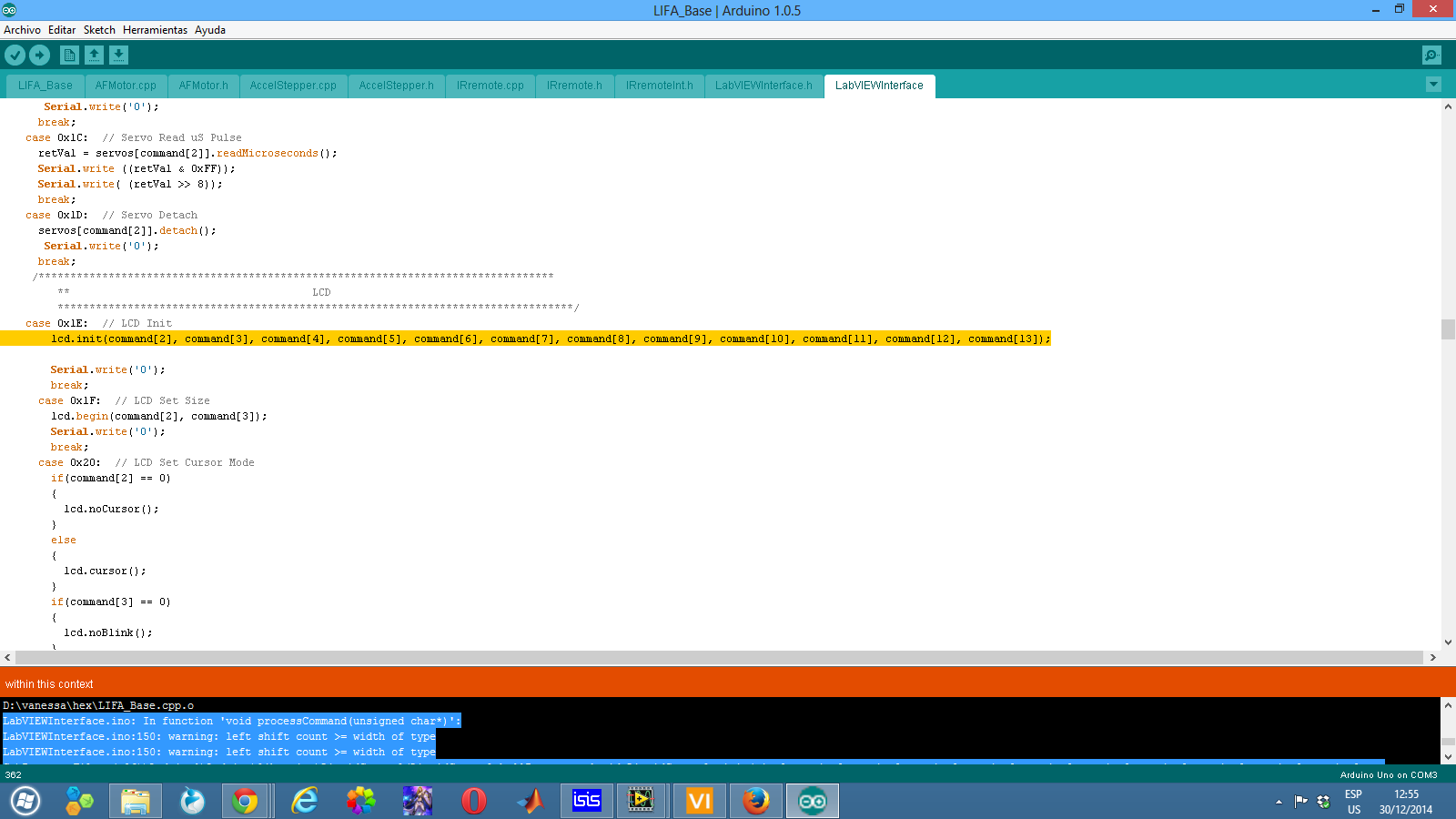Image resolution: width=1456 pixels, height=819 pixels.
Task: Switch to the LabVIEWInterface.h tab
Action: pos(763,86)
